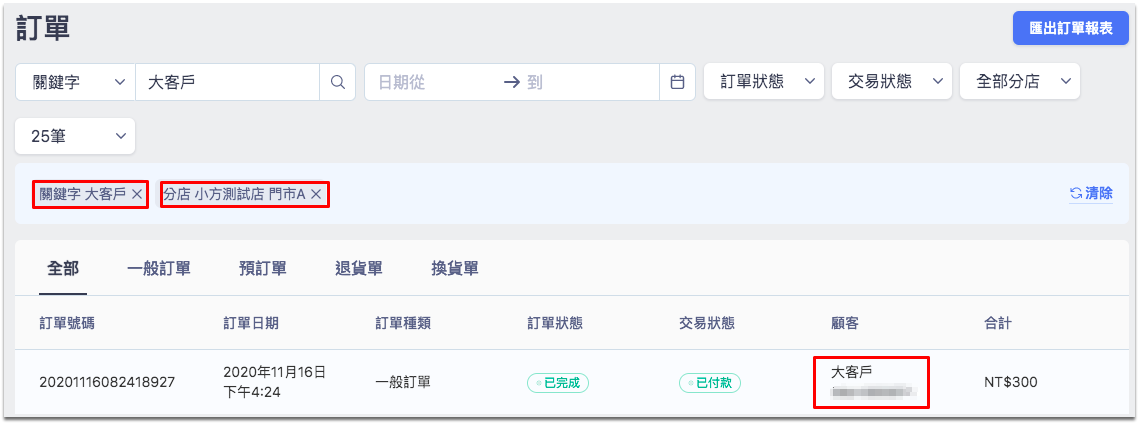
Task: Switch to the 一般訂單 tab
Action: (x=159, y=268)
